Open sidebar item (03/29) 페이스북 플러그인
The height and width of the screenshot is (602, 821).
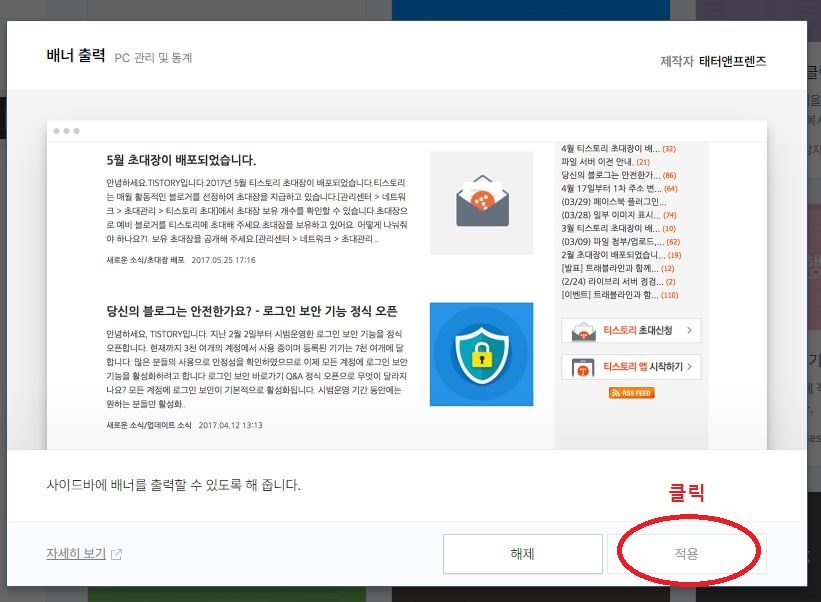coord(614,202)
